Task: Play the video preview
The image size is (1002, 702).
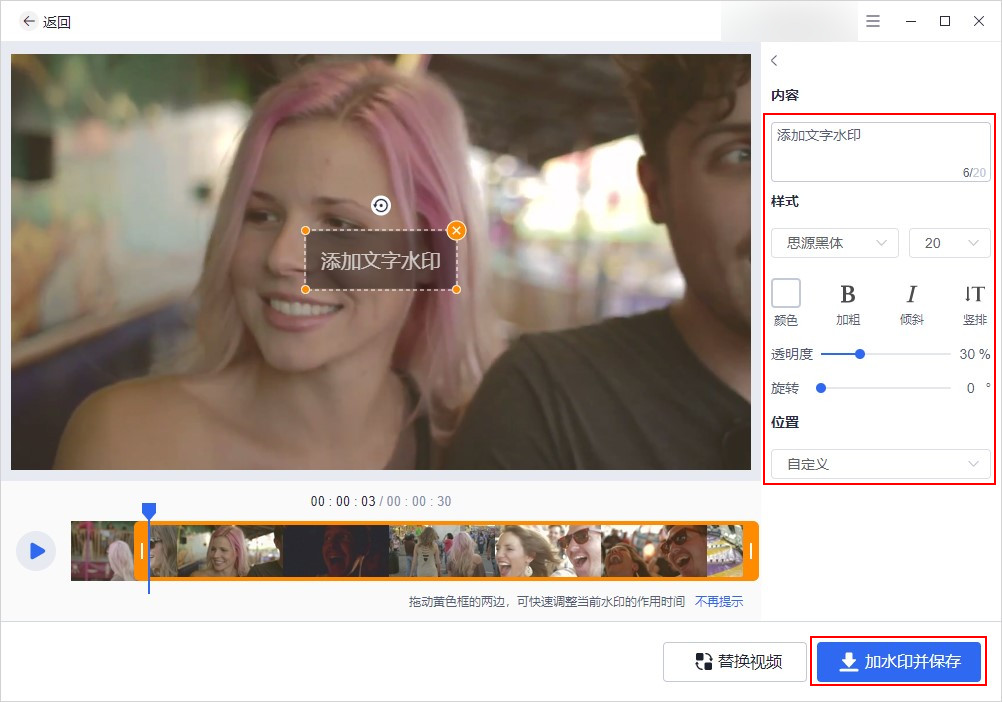Action: 36,551
